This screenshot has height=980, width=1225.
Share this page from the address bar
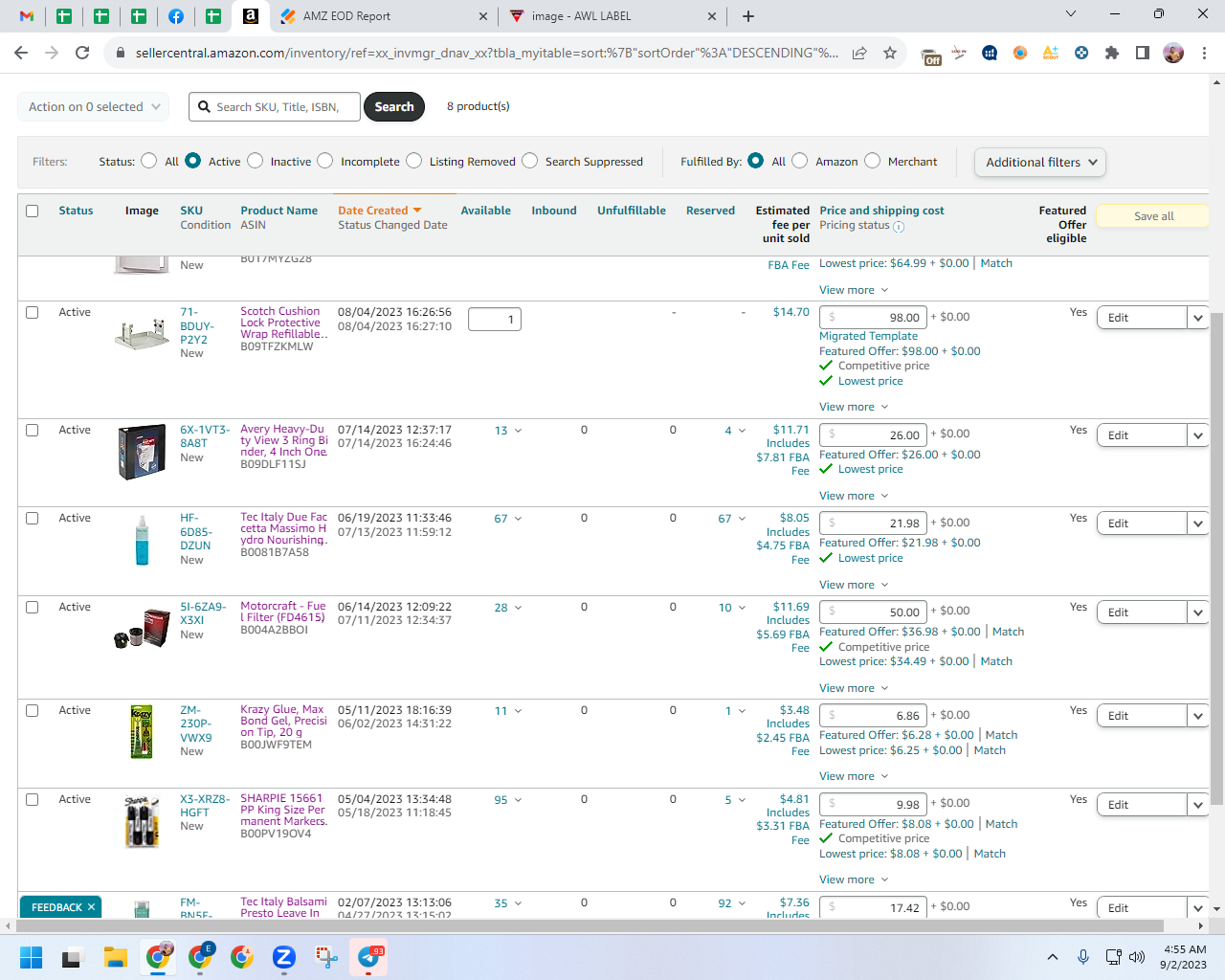859,53
